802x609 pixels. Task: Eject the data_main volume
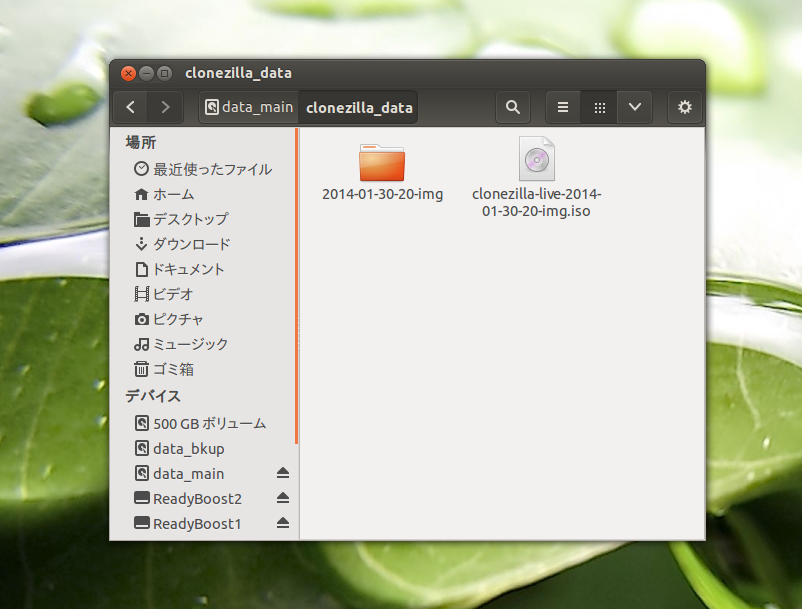pyautogui.click(x=283, y=473)
